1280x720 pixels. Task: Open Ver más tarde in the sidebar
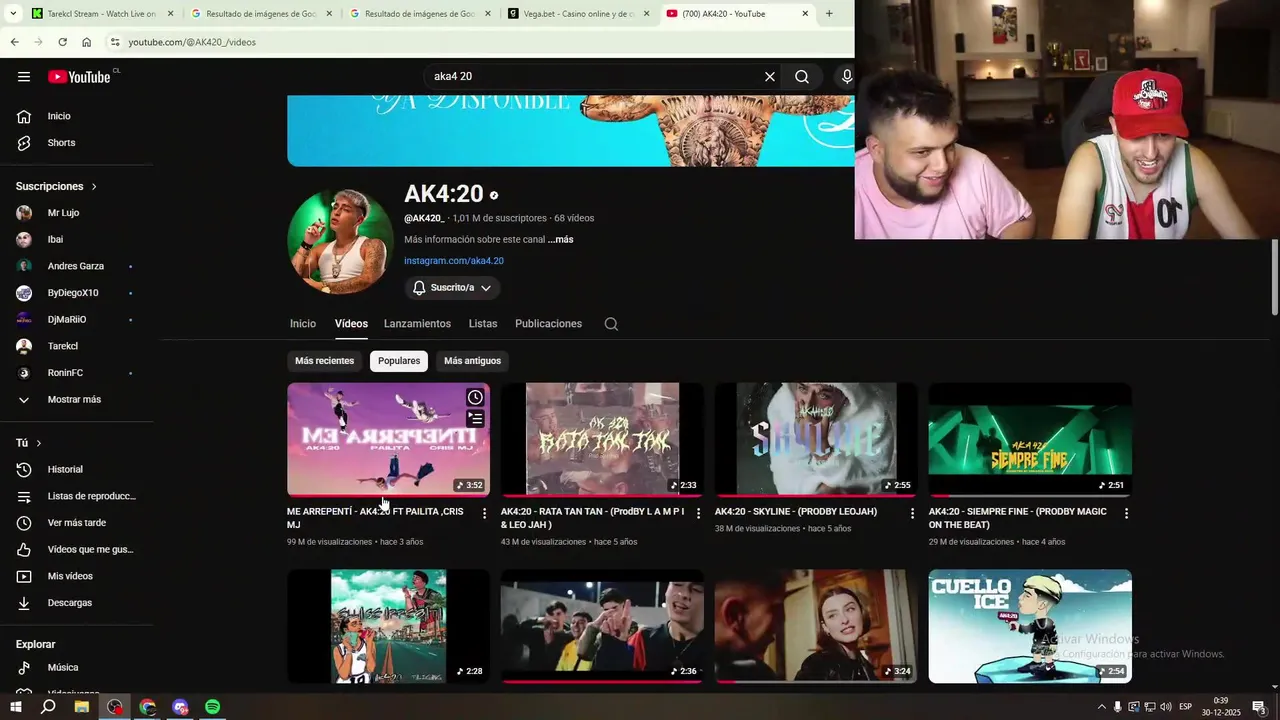coord(77,523)
